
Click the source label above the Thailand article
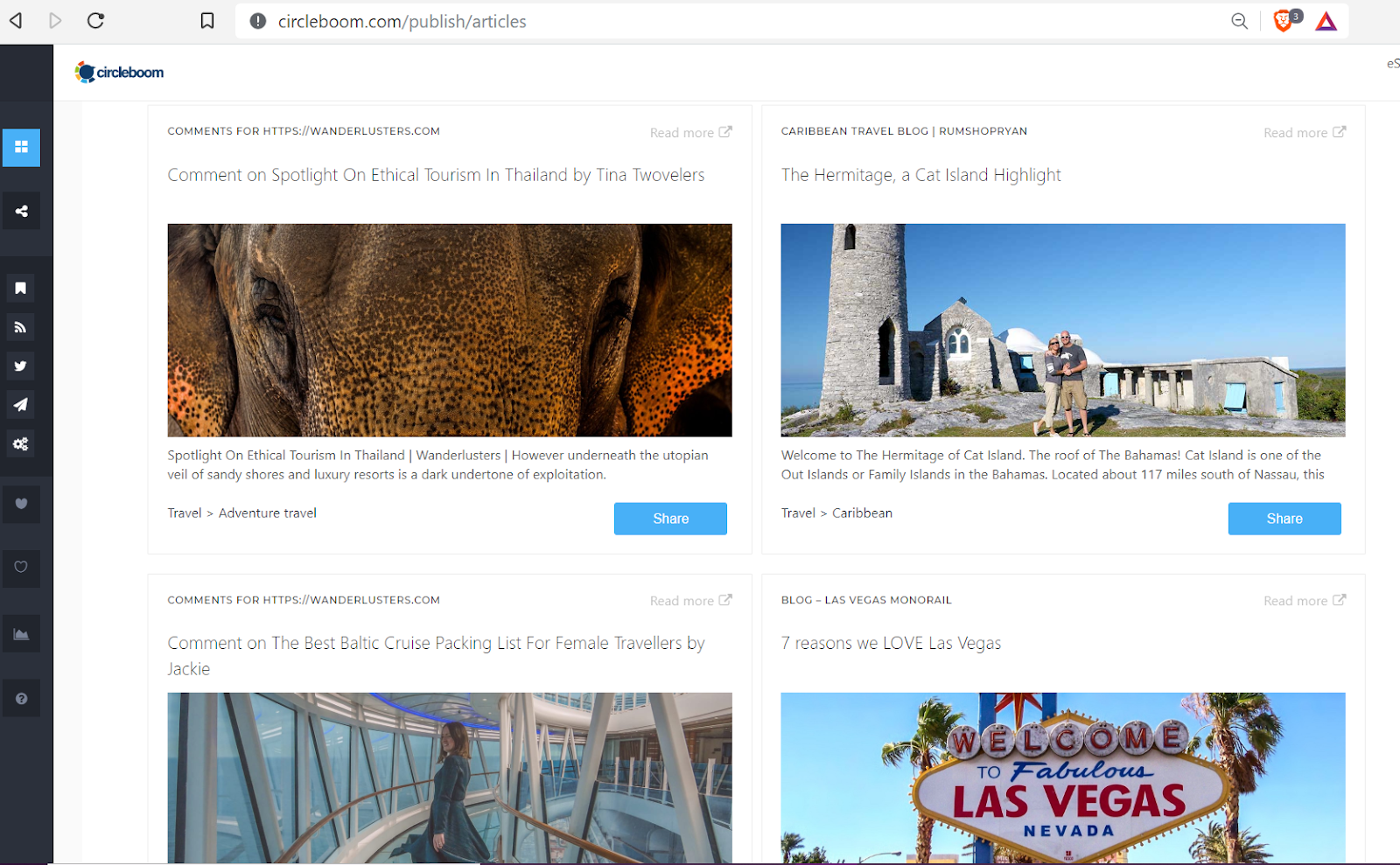[304, 131]
